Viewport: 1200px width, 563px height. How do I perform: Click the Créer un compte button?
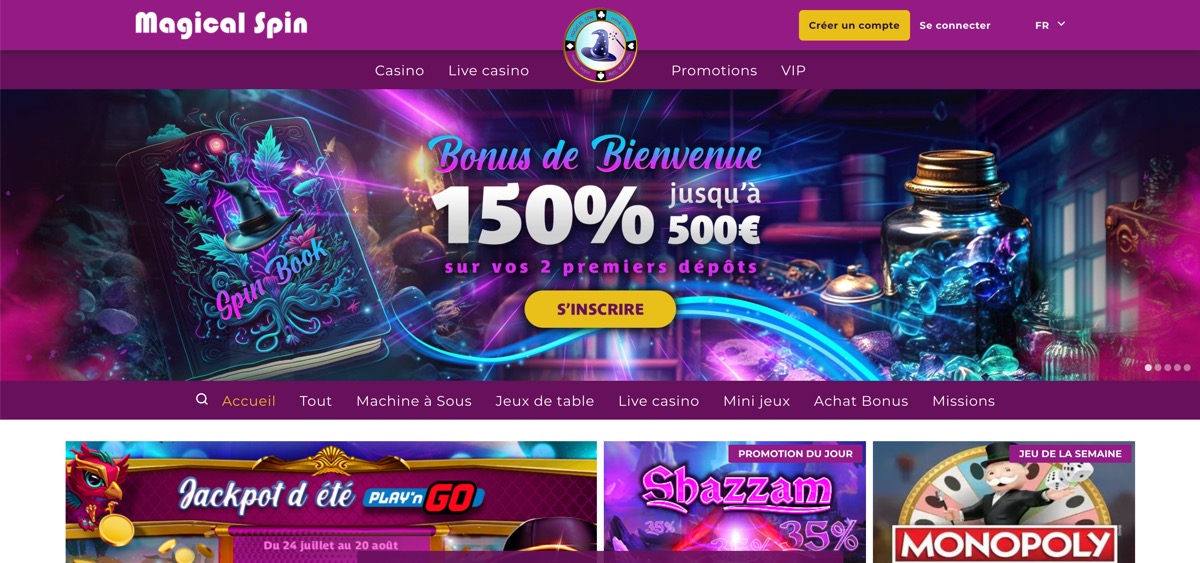854,25
